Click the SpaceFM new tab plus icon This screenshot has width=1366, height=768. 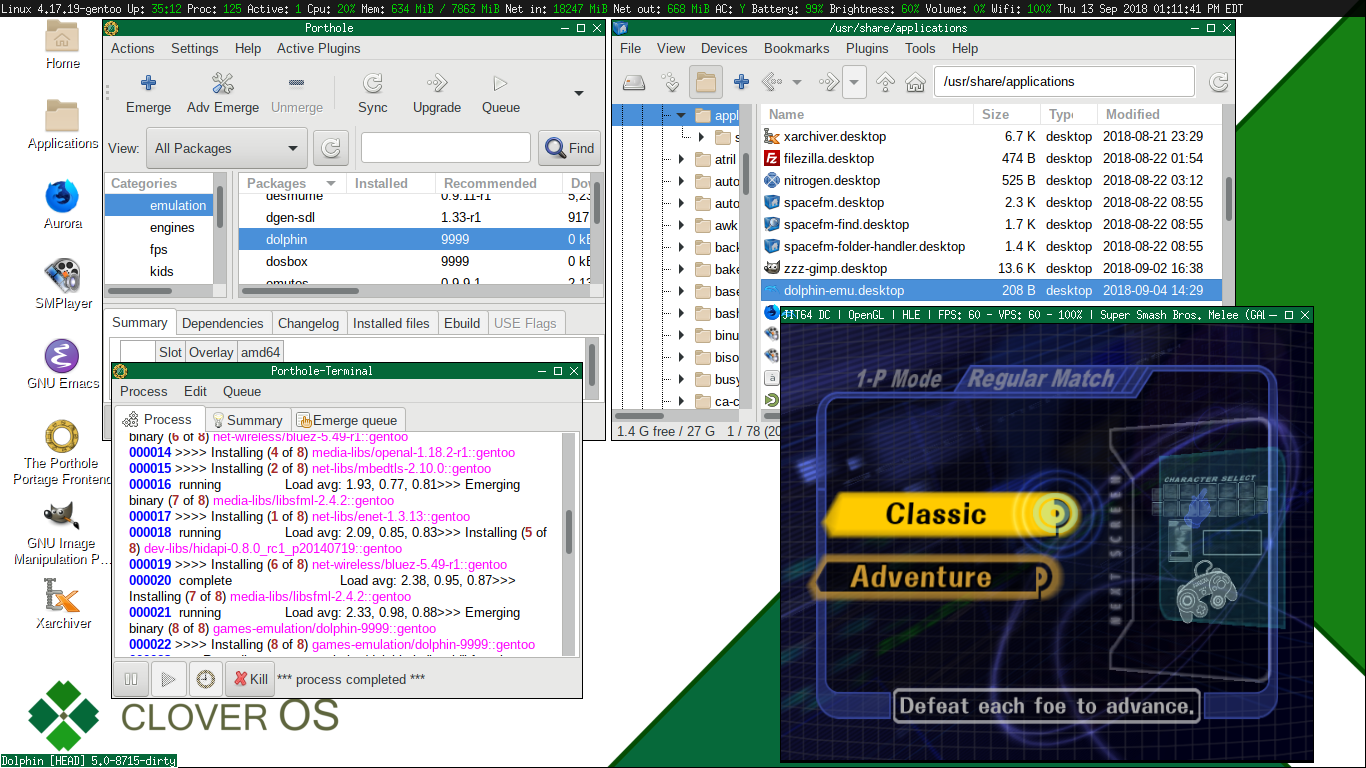[x=741, y=82]
